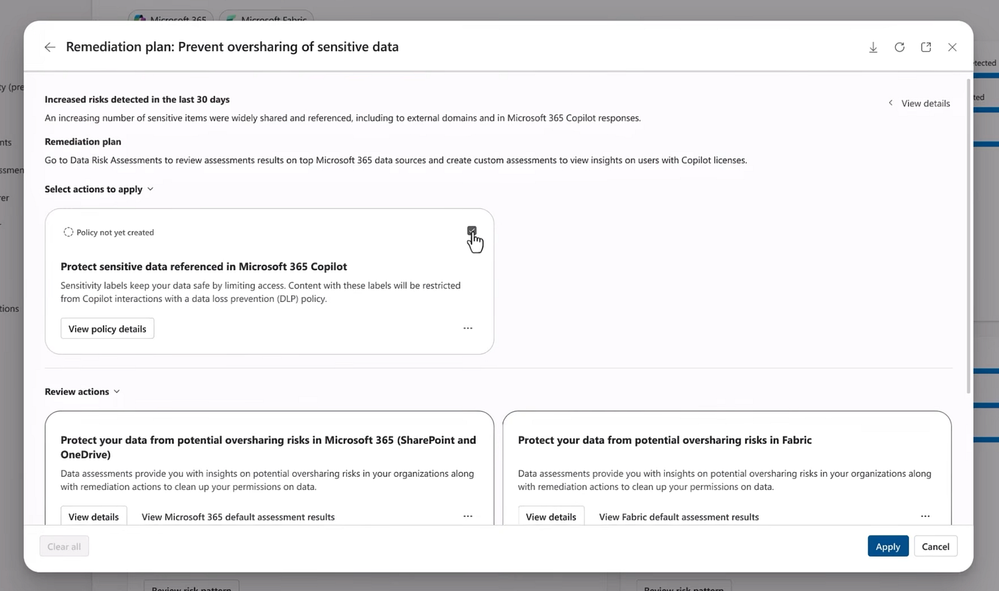The height and width of the screenshot is (591, 999).
Task: Open more options on Microsoft 365 oversharing card
Action: (x=467, y=516)
